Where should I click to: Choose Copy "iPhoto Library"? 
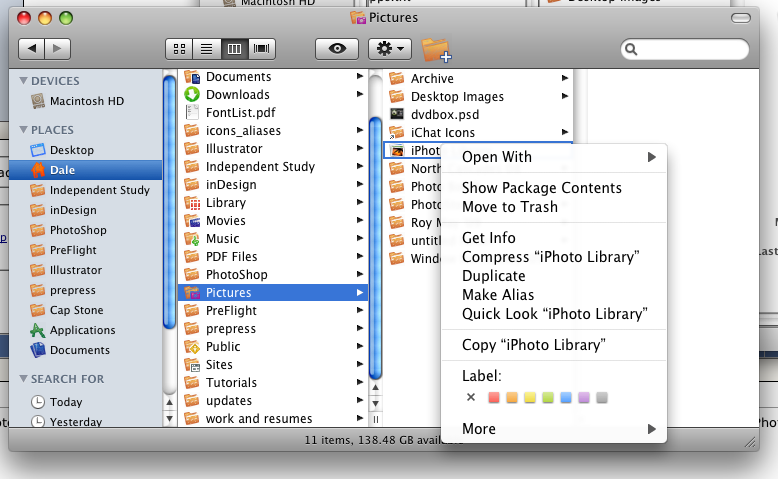pos(554,345)
